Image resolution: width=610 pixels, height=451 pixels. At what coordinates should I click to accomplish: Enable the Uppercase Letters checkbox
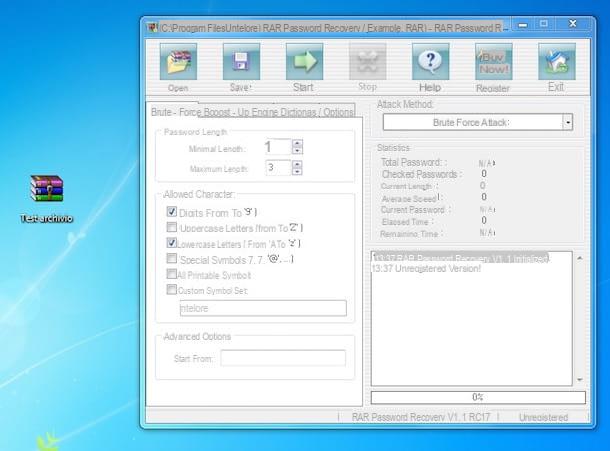172,227
